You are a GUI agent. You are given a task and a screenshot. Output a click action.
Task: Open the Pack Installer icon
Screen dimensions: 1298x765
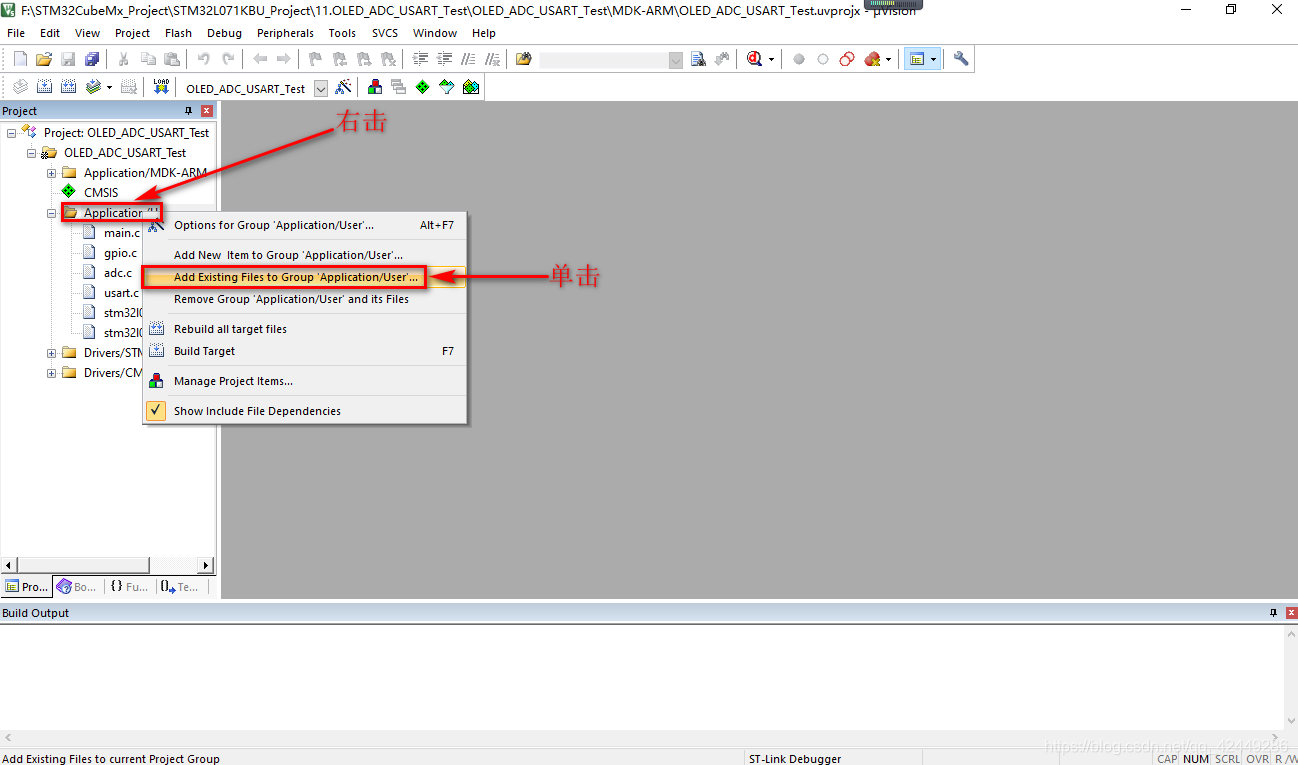pos(471,87)
